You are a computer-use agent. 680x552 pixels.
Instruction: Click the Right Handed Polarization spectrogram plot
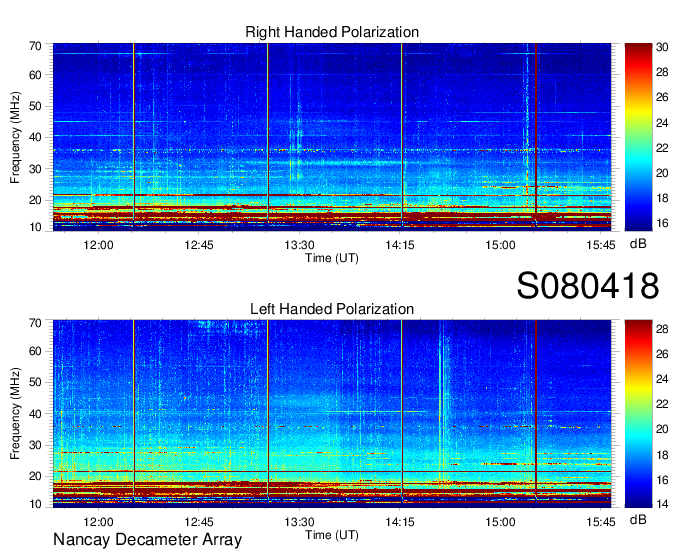[332, 137]
